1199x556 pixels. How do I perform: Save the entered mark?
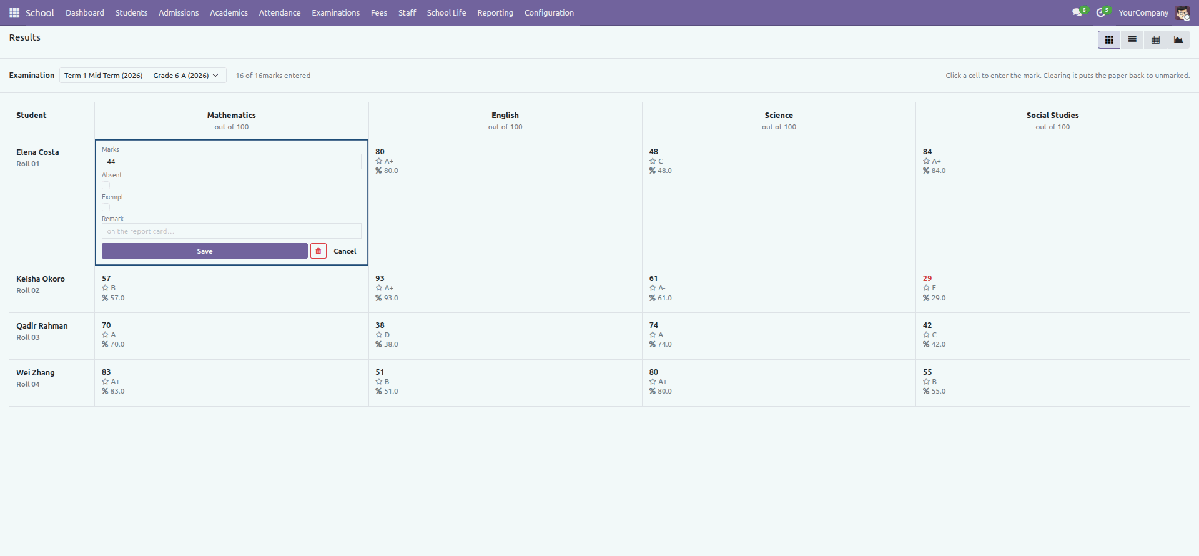click(204, 251)
